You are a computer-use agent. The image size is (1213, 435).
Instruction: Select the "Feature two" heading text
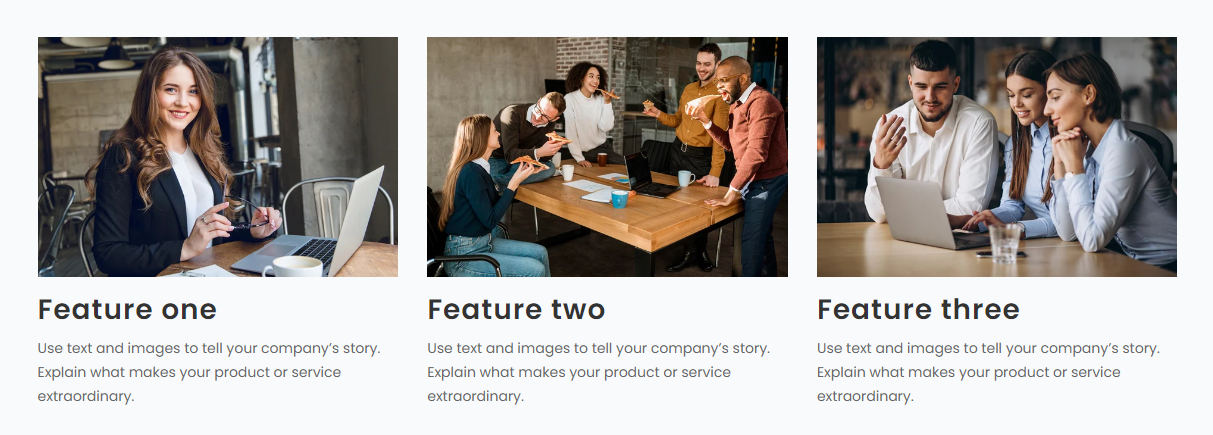pos(516,310)
